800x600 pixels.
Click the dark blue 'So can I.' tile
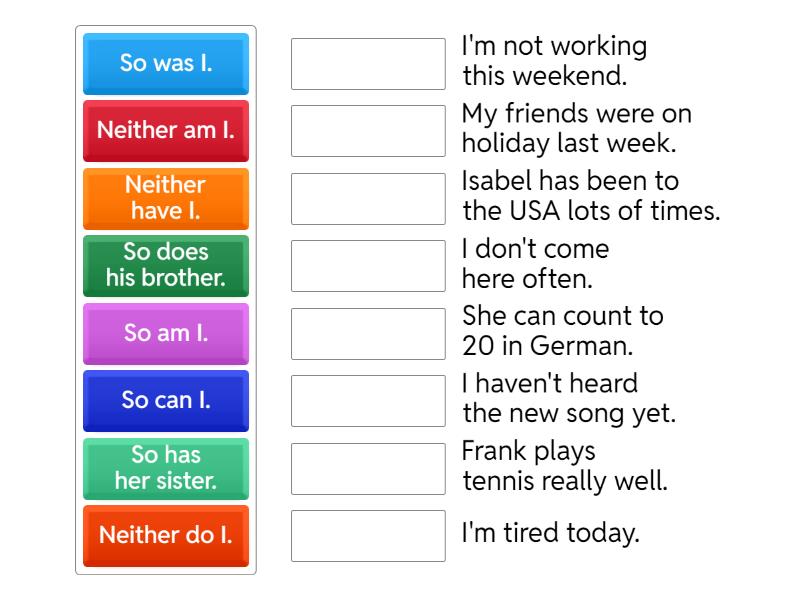click(x=166, y=400)
